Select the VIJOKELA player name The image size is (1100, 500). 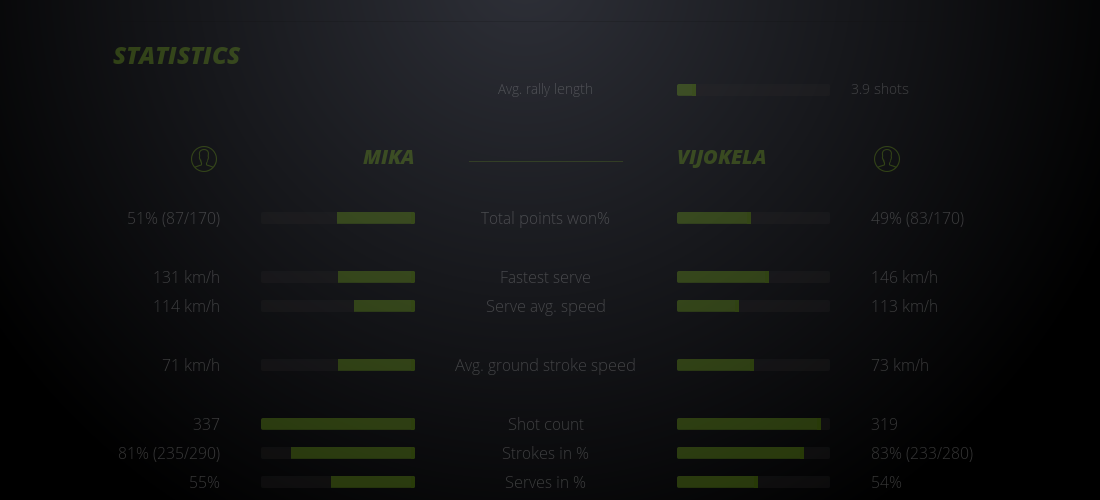(x=721, y=158)
